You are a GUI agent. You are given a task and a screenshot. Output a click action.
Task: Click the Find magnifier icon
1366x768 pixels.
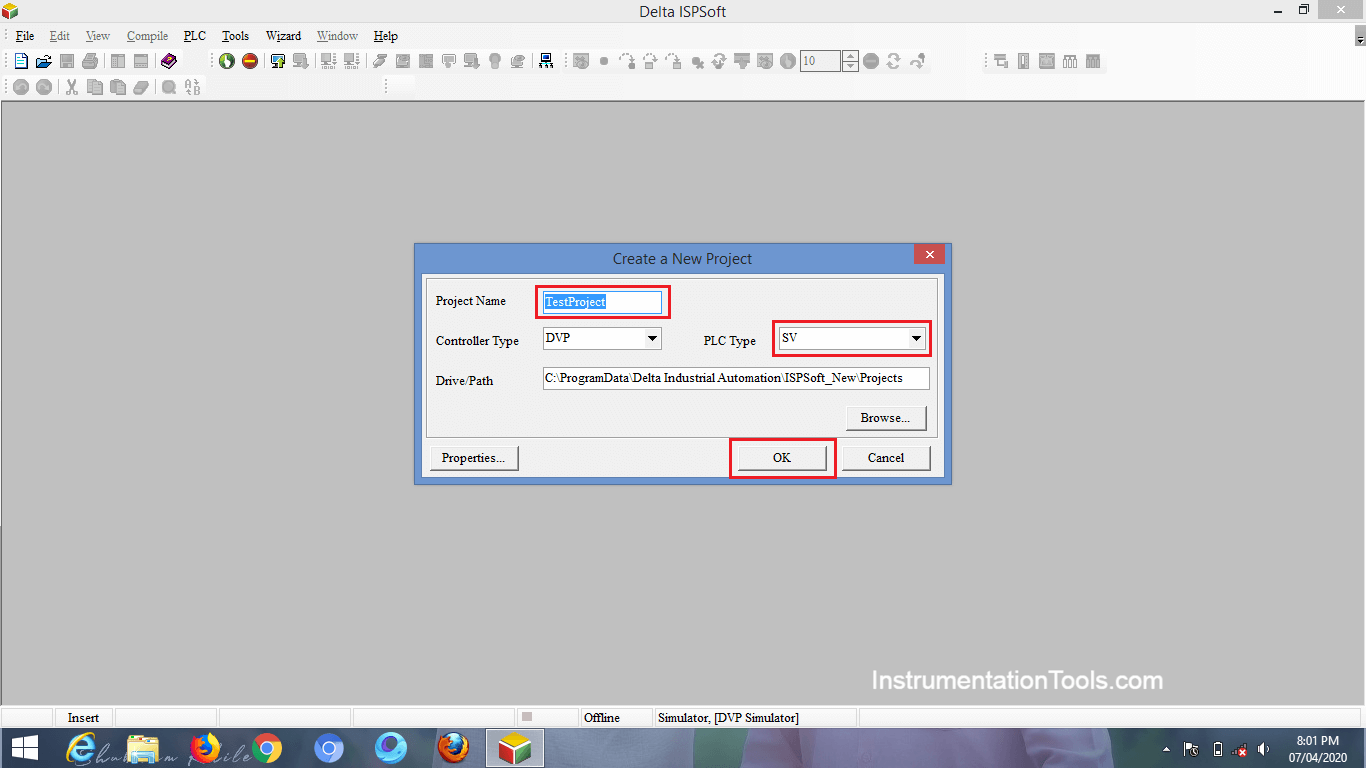point(169,87)
